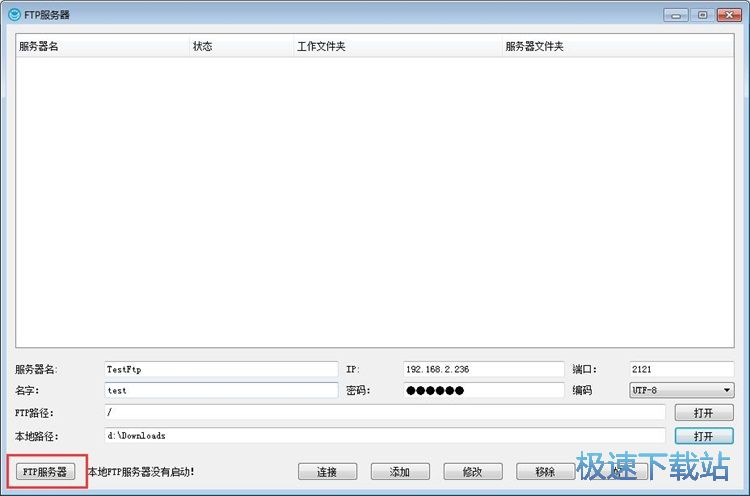Click the 移除 button
This screenshot has height=496, width=750.
point(545,472)
